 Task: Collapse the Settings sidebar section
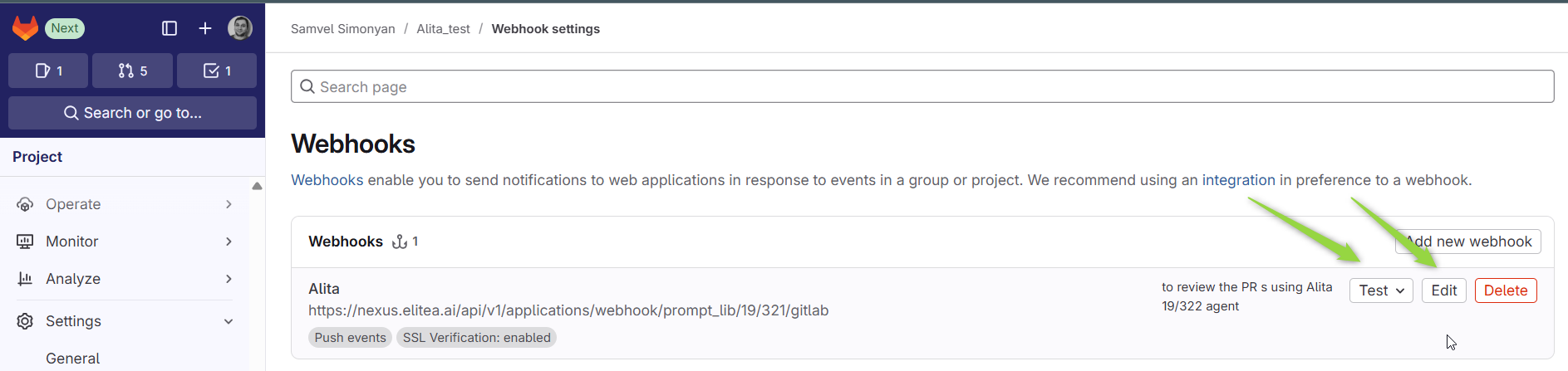pyautogui.click(x=125, y=321)
